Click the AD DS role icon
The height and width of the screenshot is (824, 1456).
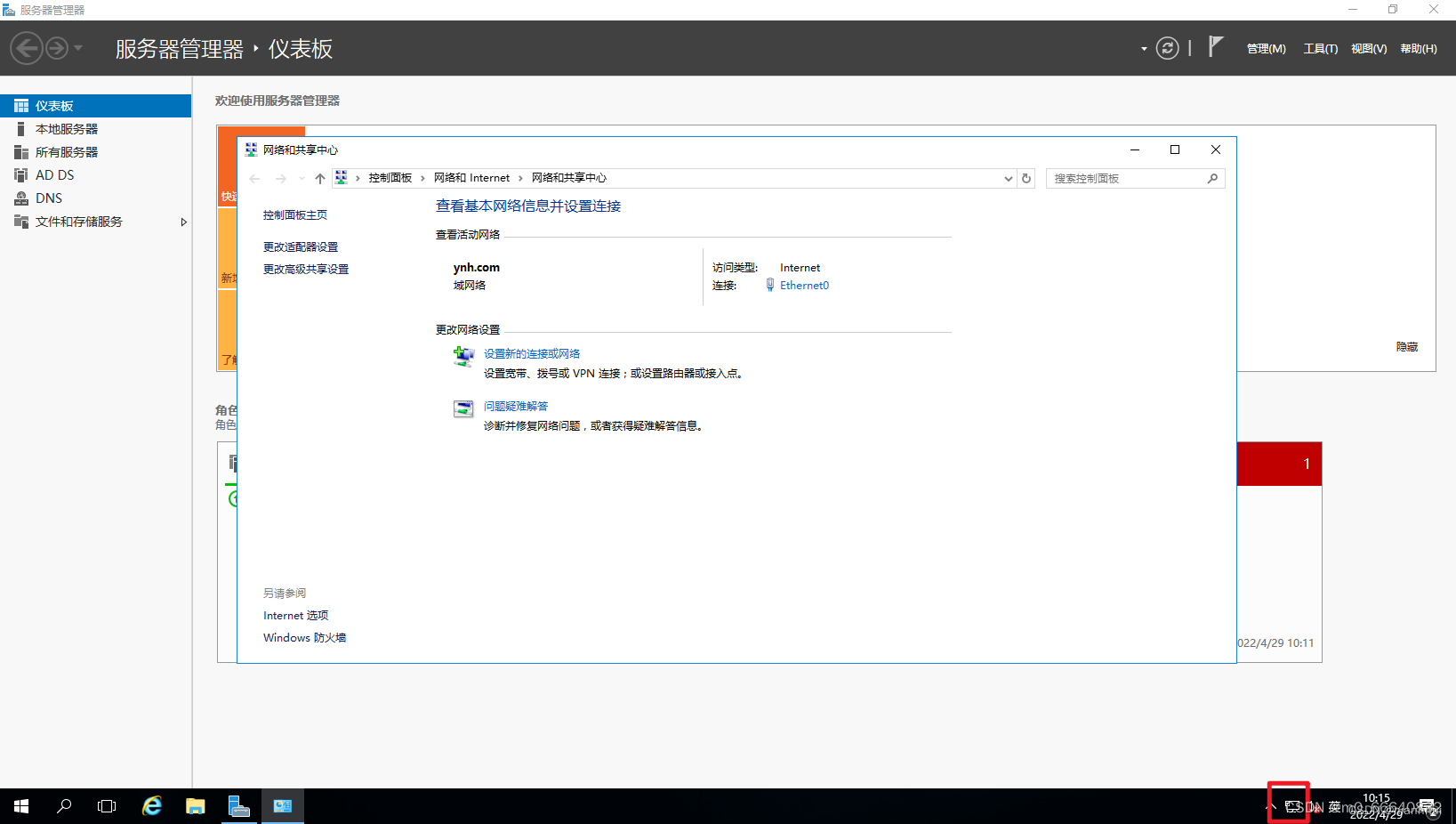(x=21, y=175)
